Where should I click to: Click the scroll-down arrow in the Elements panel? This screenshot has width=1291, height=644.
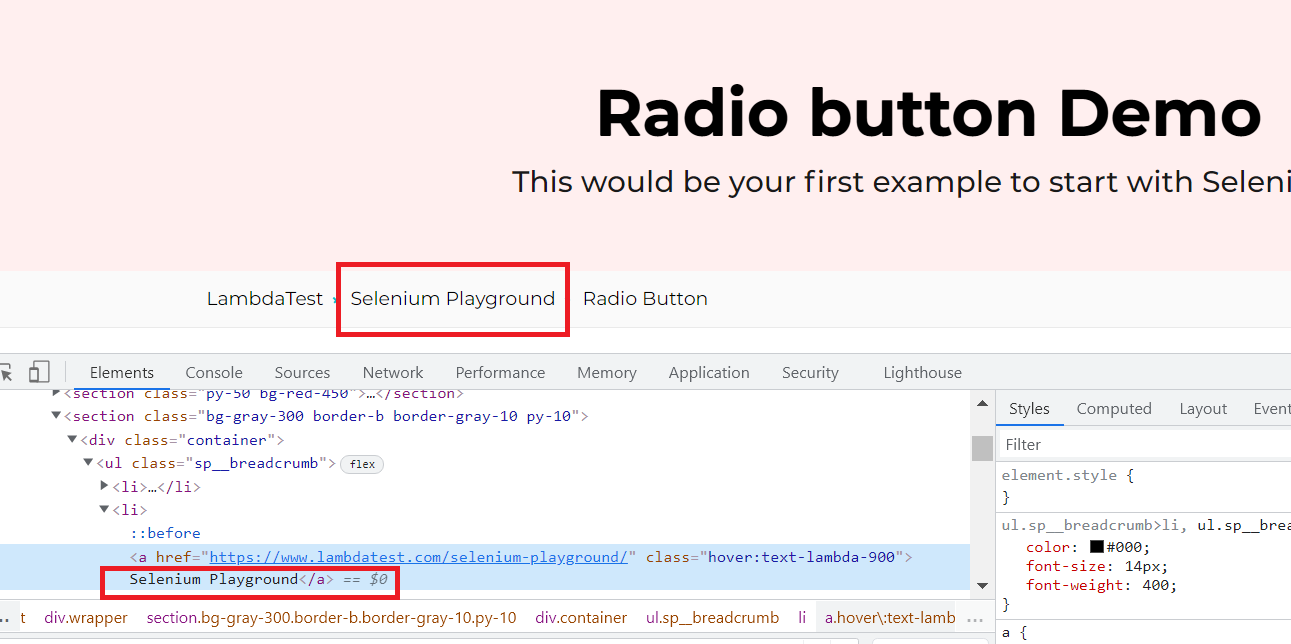click(x=981, y=585)
